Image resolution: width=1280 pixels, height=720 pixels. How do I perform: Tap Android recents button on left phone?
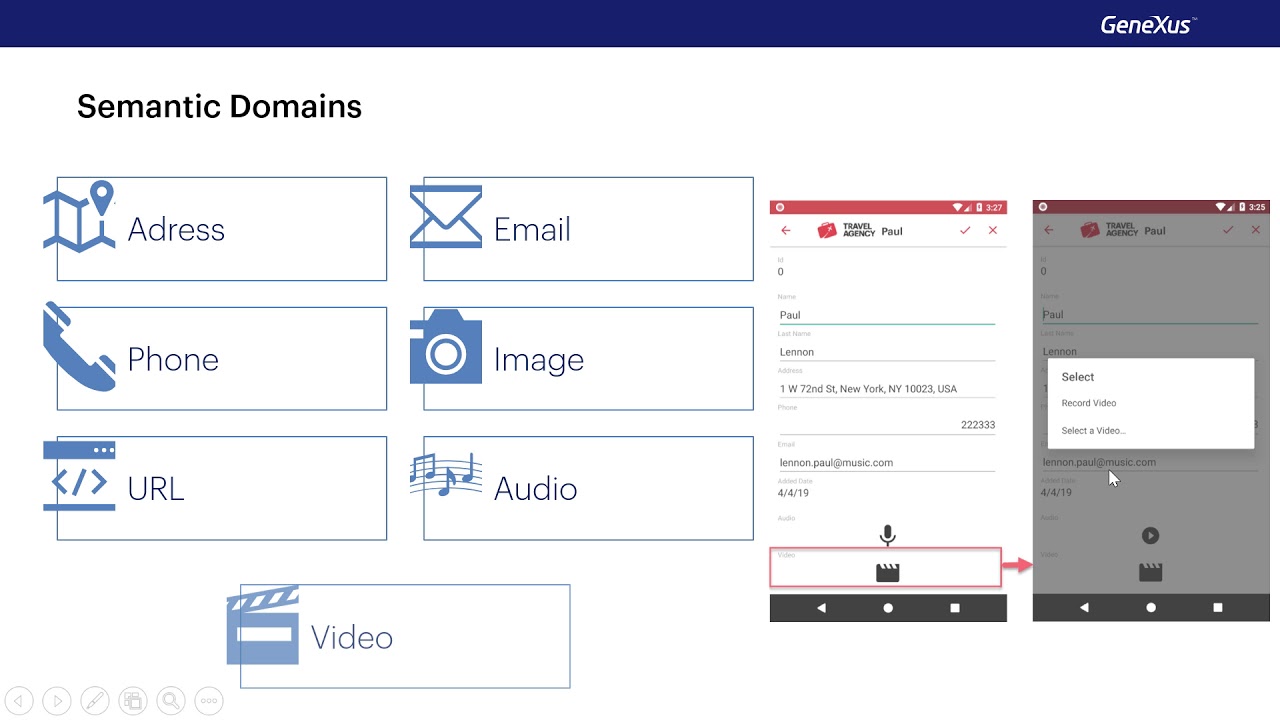click(x=955, y=608)
